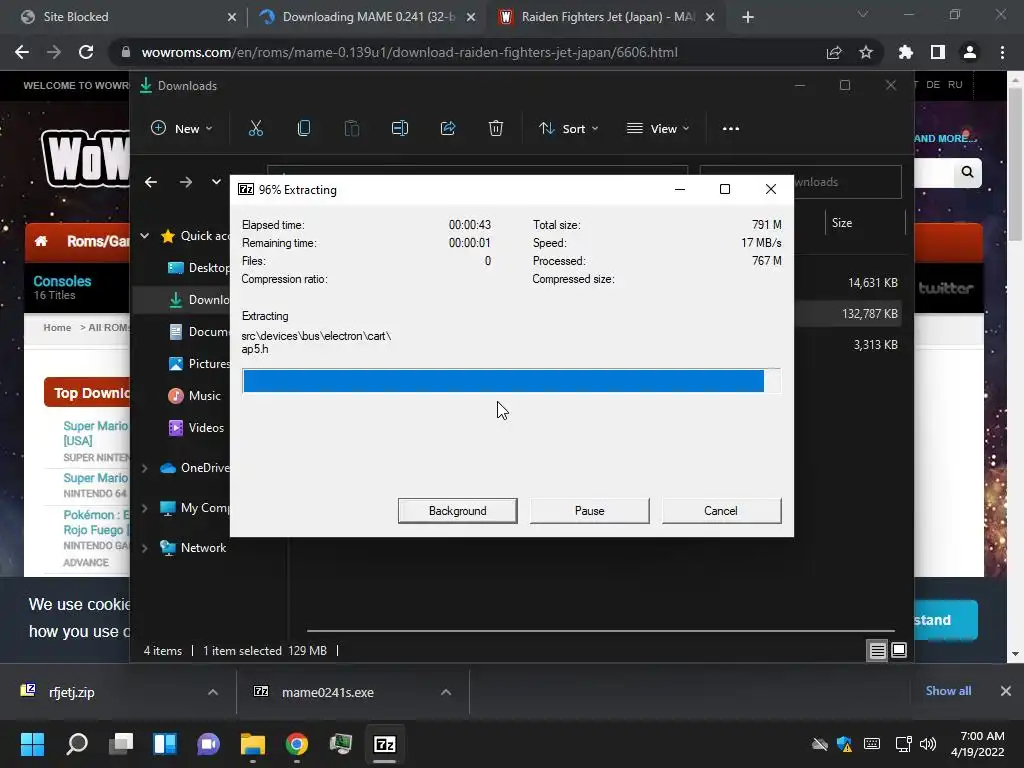This screenshot has width=1024, height=768.
Task: Open Chrome three-dot menu
Action: point(1002,52)
